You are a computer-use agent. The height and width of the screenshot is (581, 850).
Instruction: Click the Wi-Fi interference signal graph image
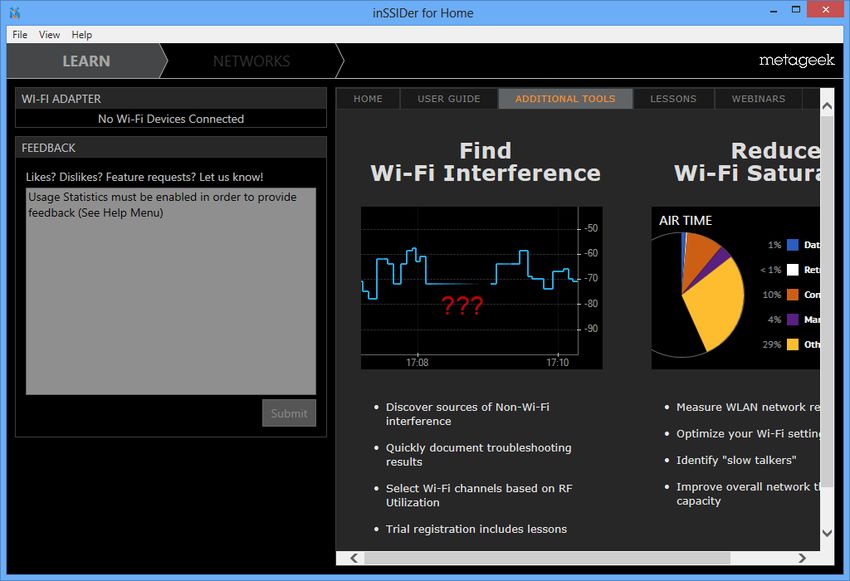click(481, 288)
